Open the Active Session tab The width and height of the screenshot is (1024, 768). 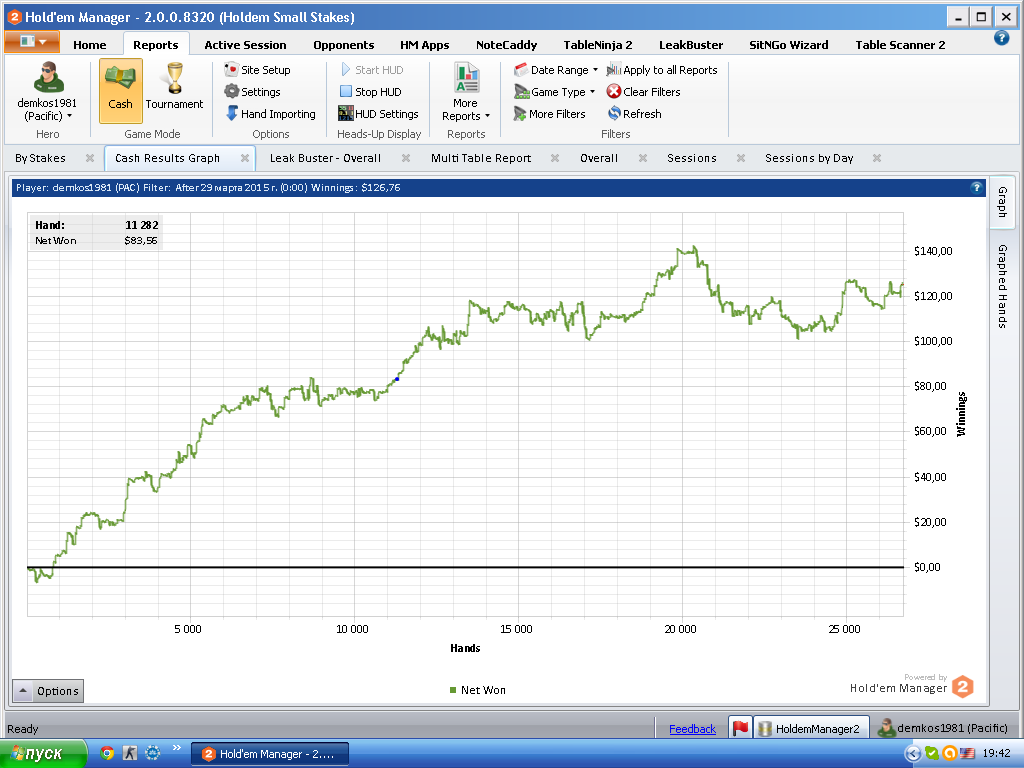[x=245, y=45]
